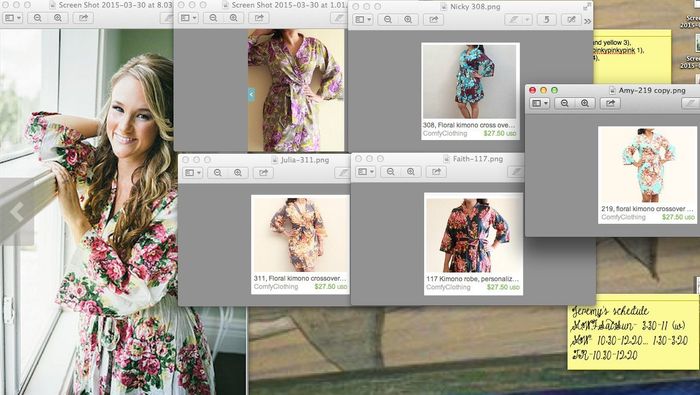Share the Screen Shot at 1.01 image
The image size is (700, 395).
[x=258, y=18]
